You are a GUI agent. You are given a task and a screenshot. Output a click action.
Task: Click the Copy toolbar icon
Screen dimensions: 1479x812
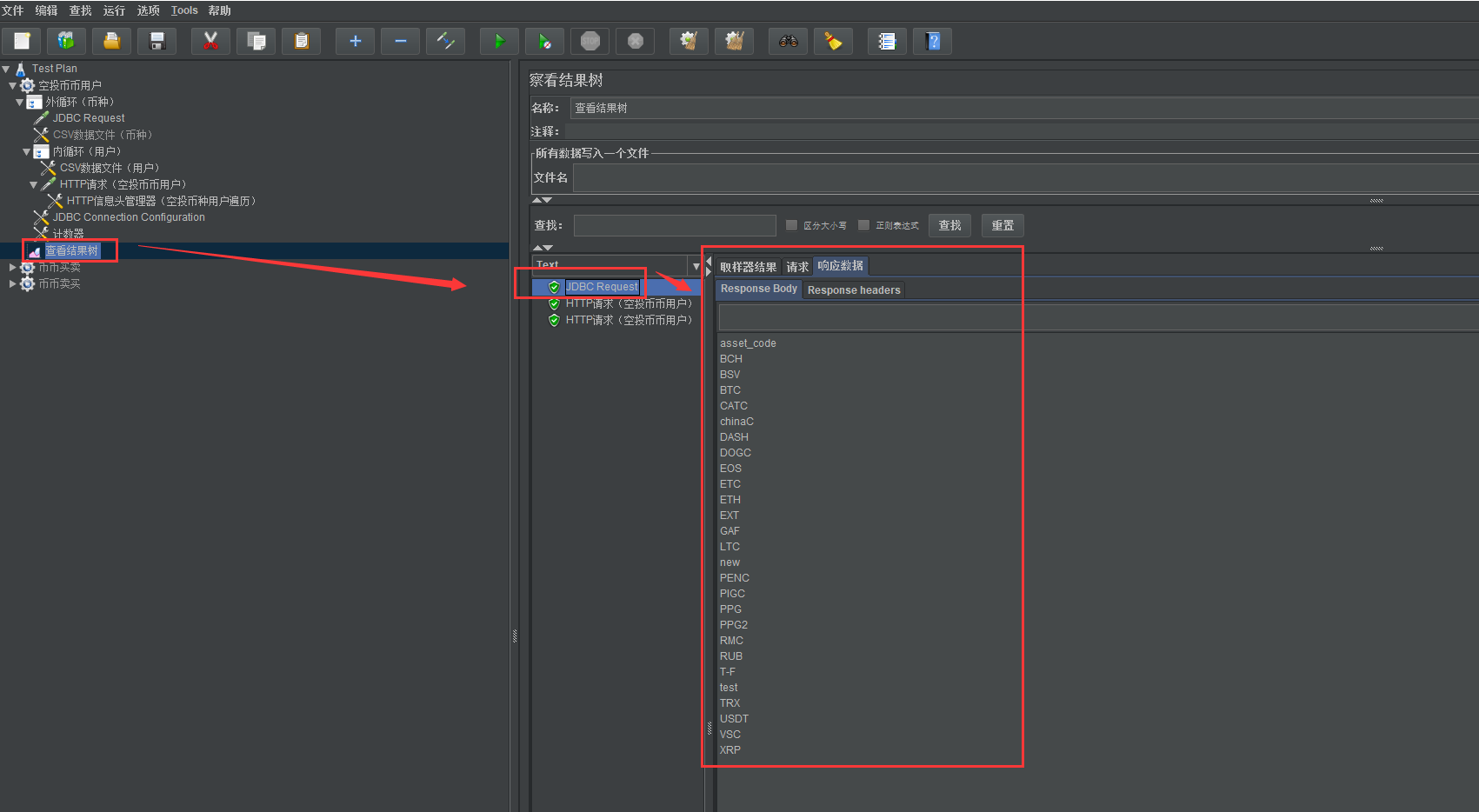point(256,41)
